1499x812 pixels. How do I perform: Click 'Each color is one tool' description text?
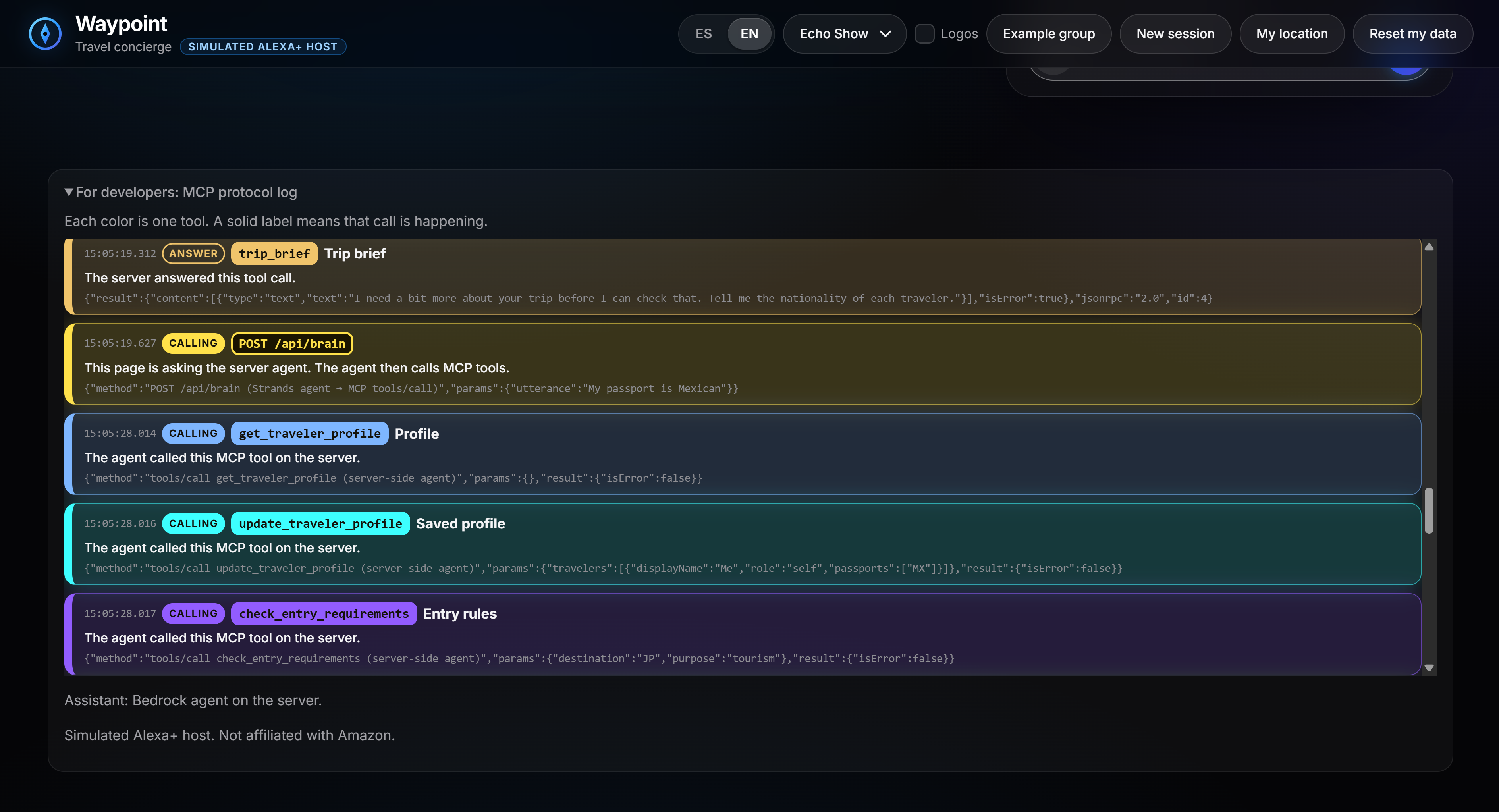[x=276, y=221]
